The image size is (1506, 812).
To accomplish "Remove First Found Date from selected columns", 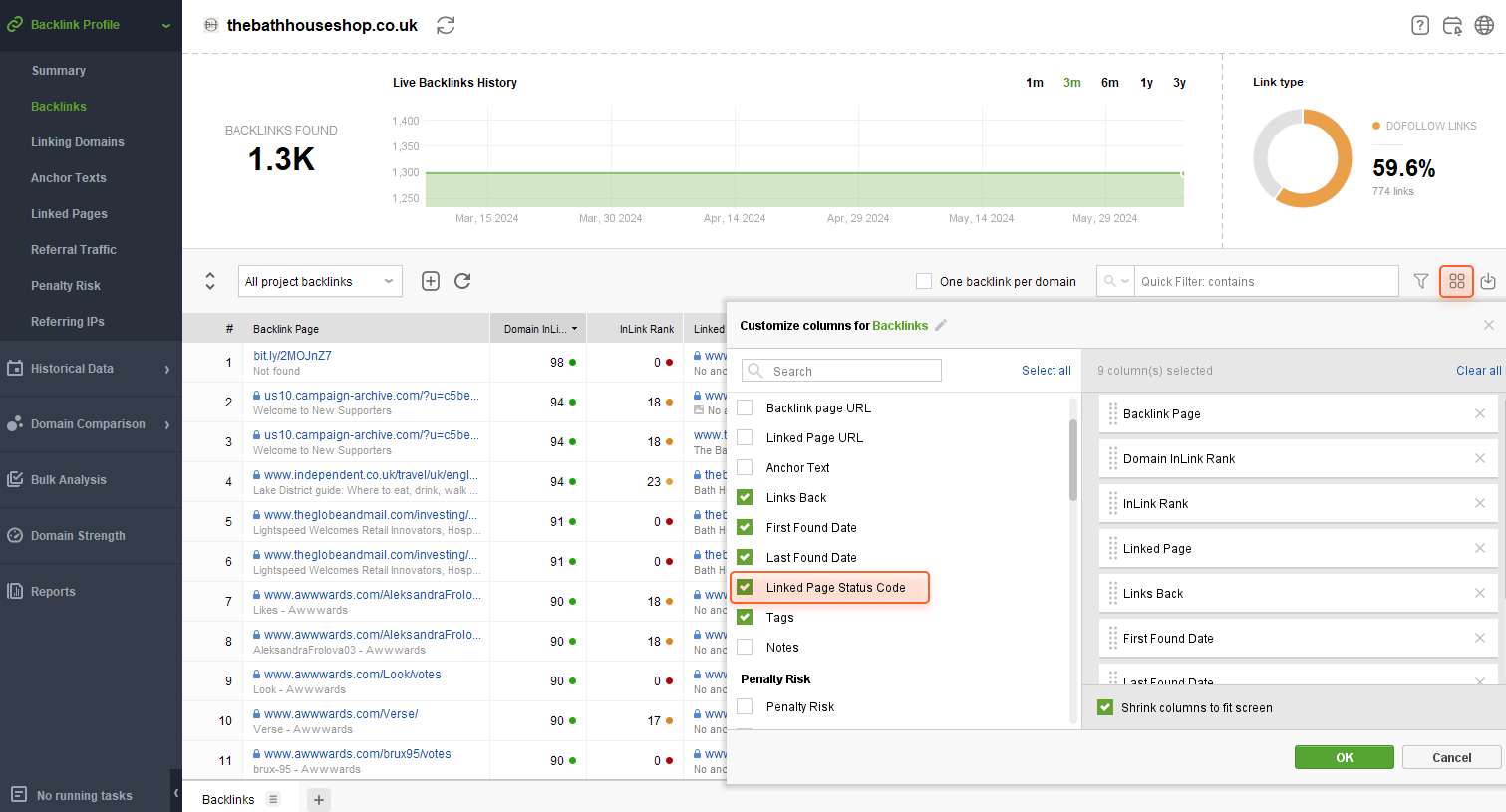I will 1480,638.
